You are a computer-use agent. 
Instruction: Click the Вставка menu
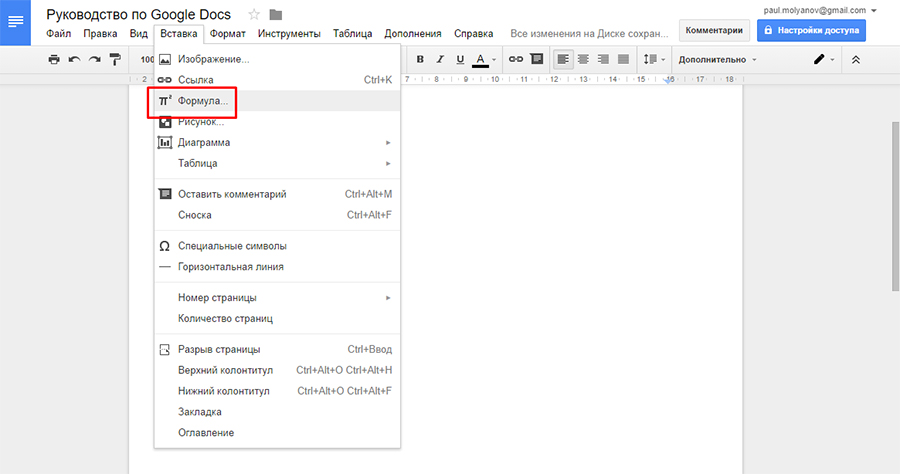click(179, 34)
